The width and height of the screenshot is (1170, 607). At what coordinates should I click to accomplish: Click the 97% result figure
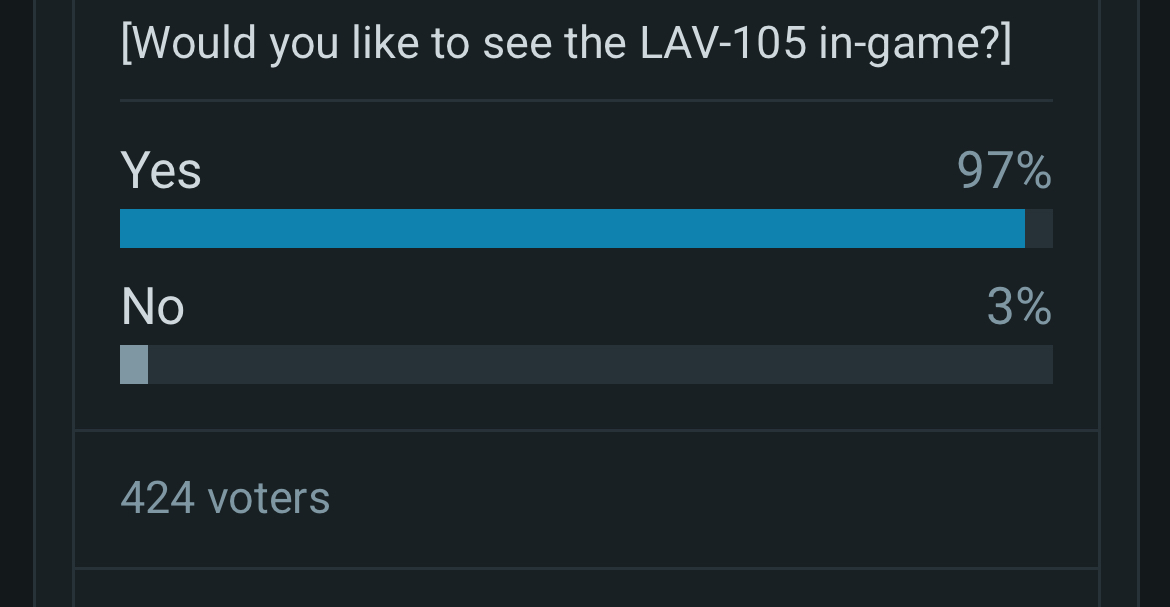1003,171
